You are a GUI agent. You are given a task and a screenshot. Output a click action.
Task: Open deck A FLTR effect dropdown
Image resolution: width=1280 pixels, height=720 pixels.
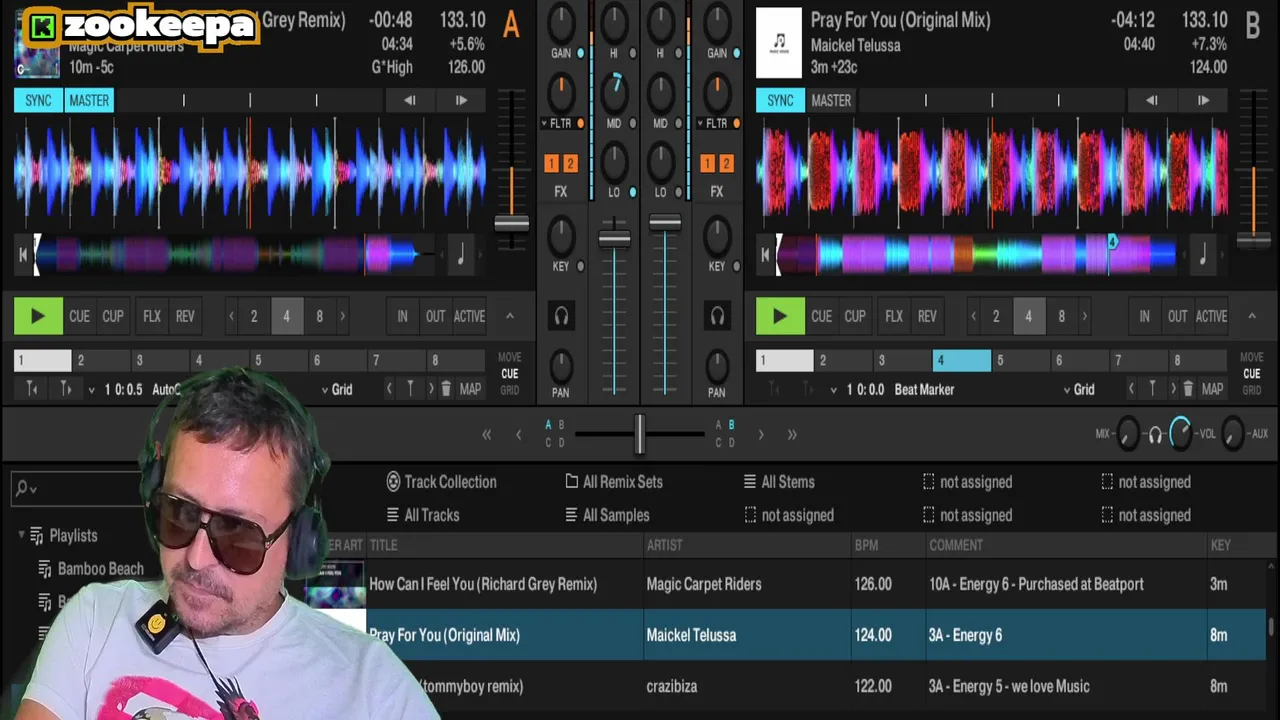click(546, 124)
